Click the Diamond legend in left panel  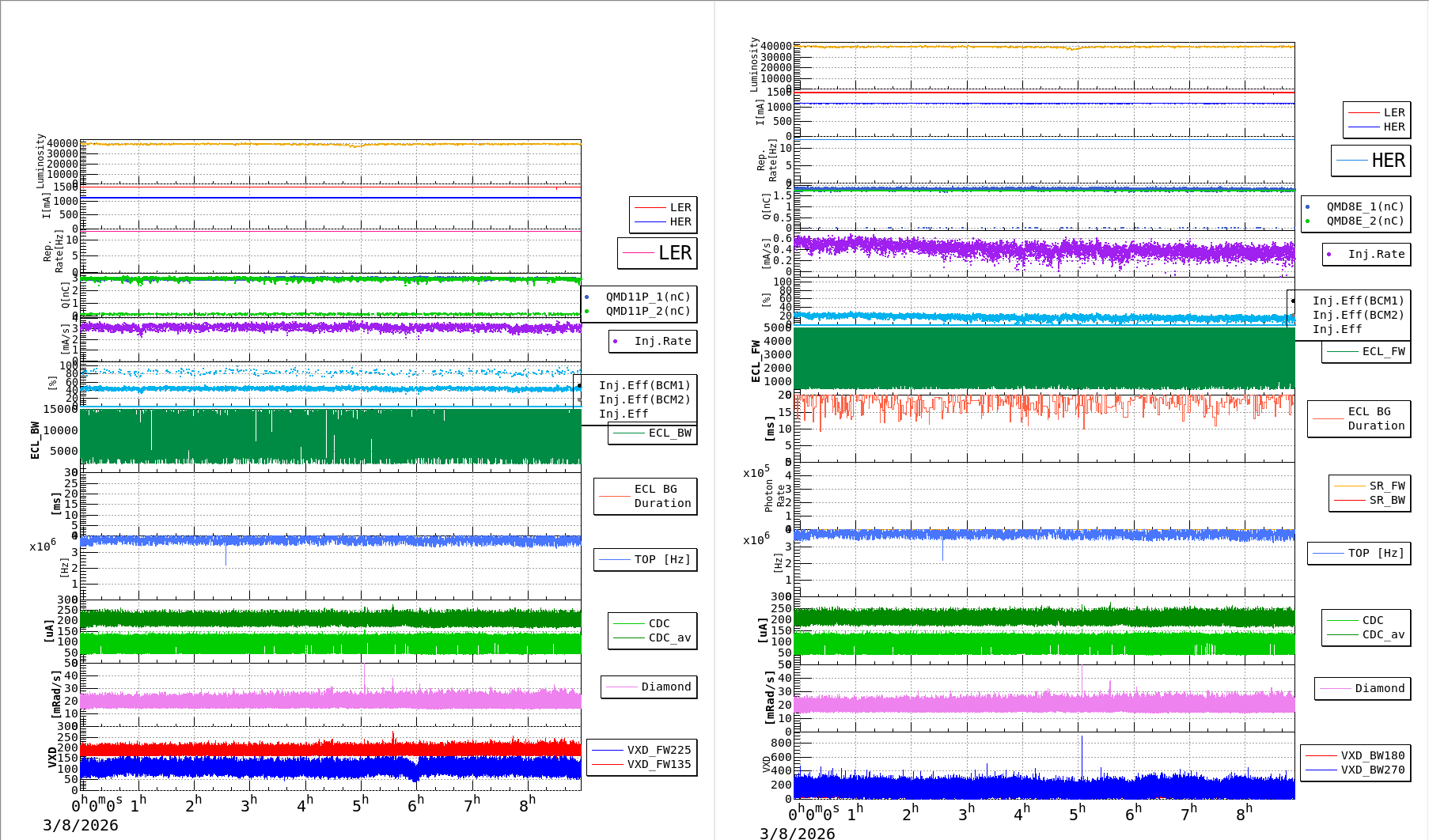(665, 687)
